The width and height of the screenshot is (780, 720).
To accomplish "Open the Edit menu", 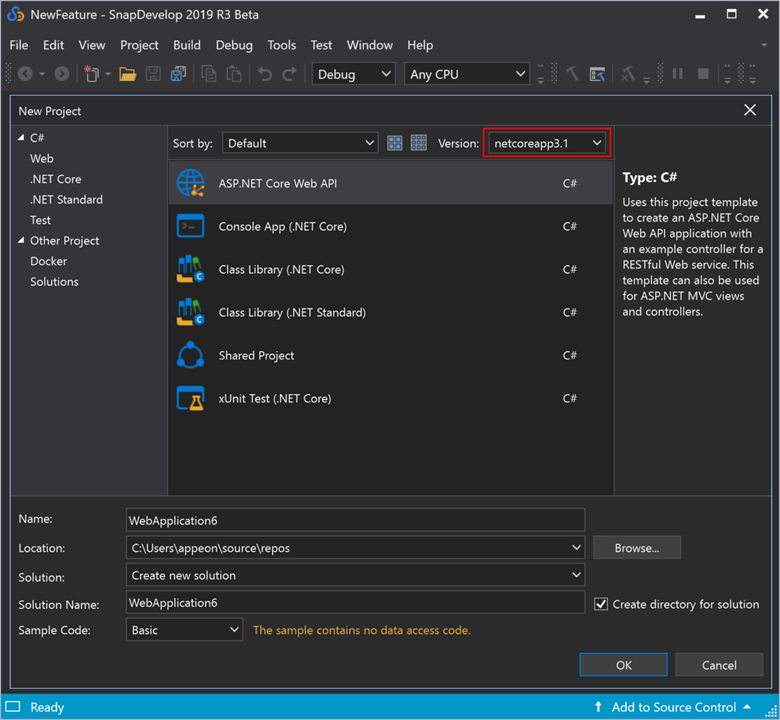I will point(53,45).
